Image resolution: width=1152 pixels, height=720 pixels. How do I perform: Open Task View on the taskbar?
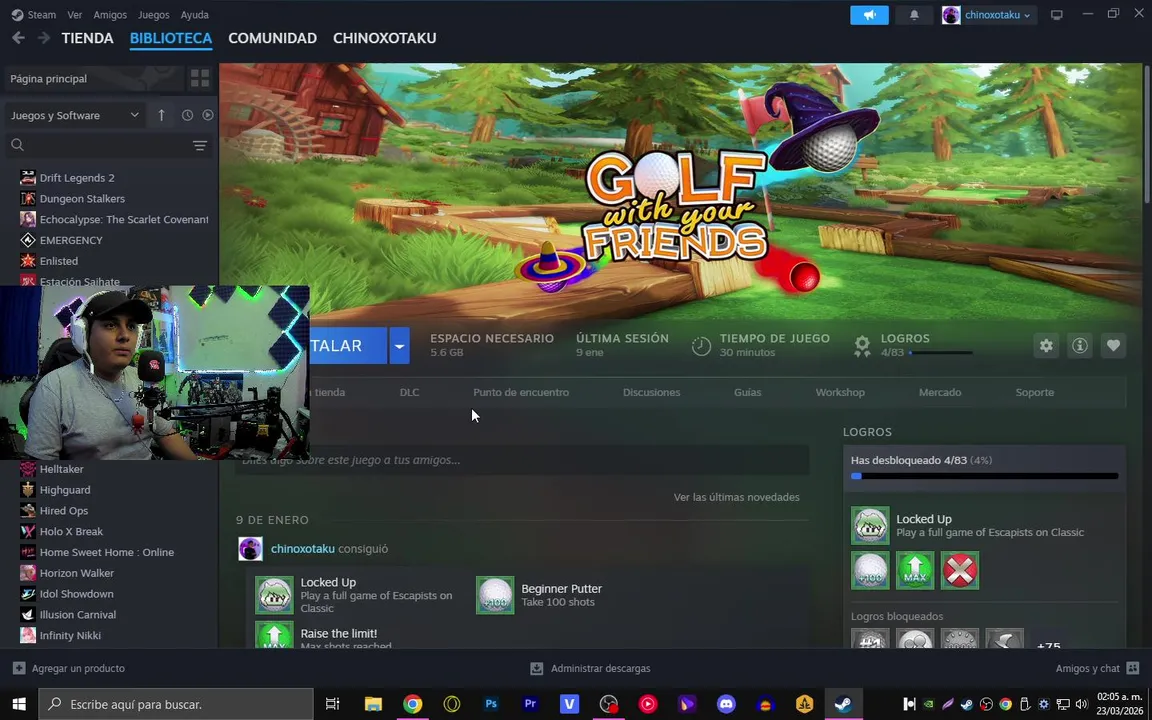333,704
